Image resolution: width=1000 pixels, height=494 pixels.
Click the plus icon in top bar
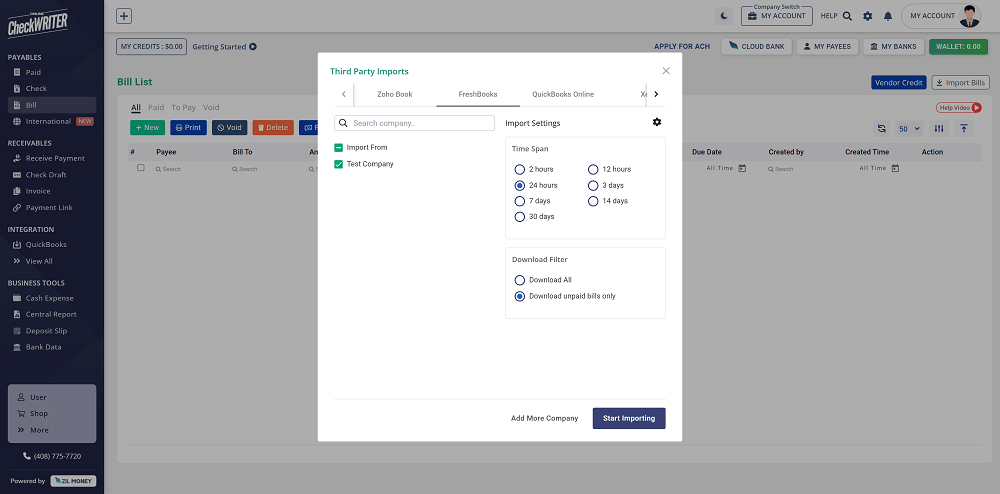(x=124, y=16)
